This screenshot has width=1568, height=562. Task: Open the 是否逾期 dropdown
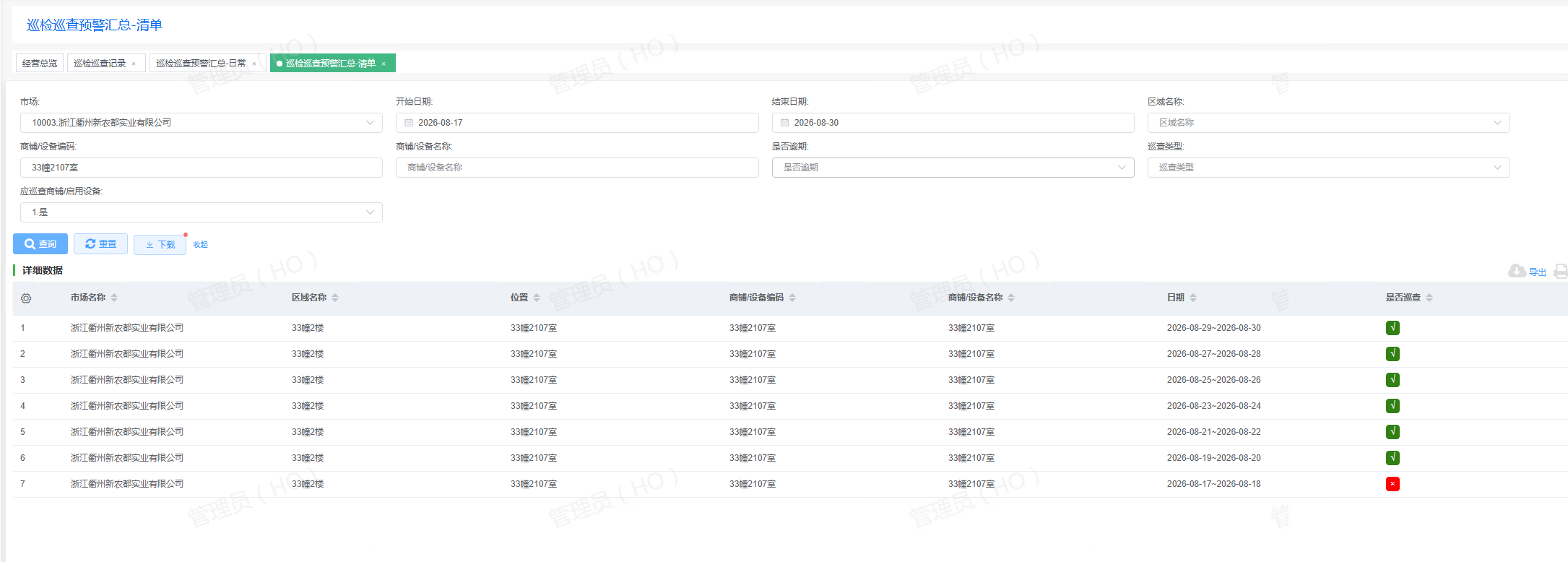pyautogui.click(x=953, y=168)
